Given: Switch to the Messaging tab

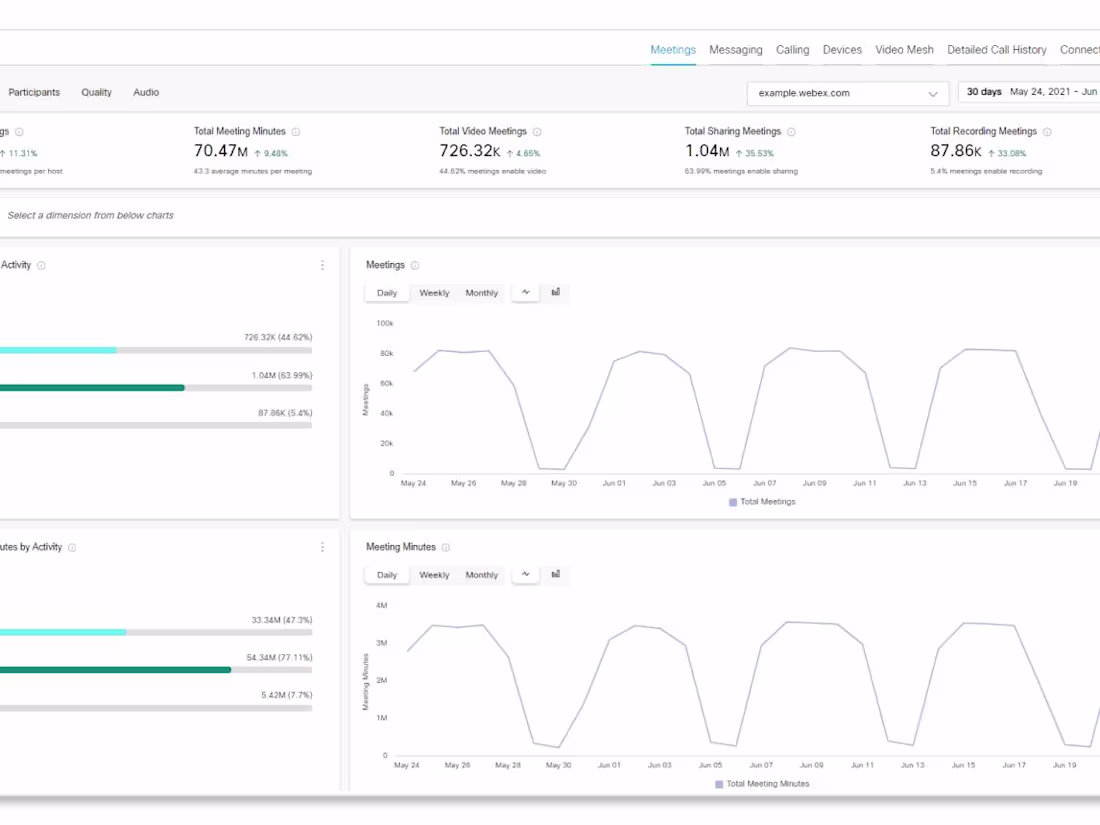Looking at the screenshot, I should (x=735, y=50).
